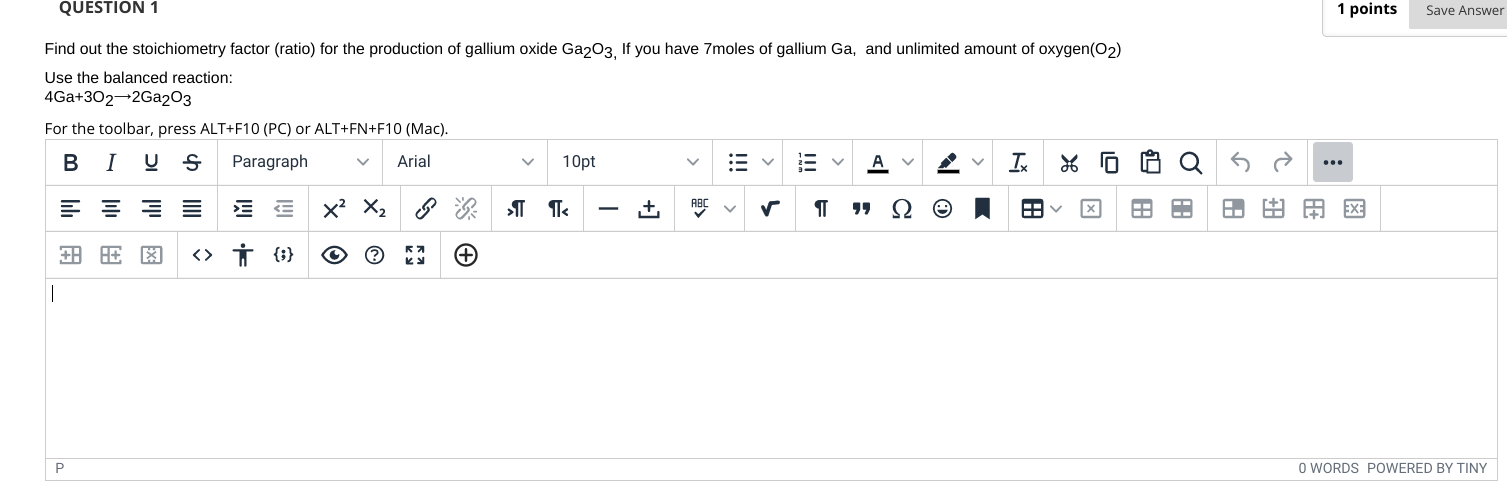
Task: Insert a numbered list
Action: pyautogui.click(x=807, y=162)
